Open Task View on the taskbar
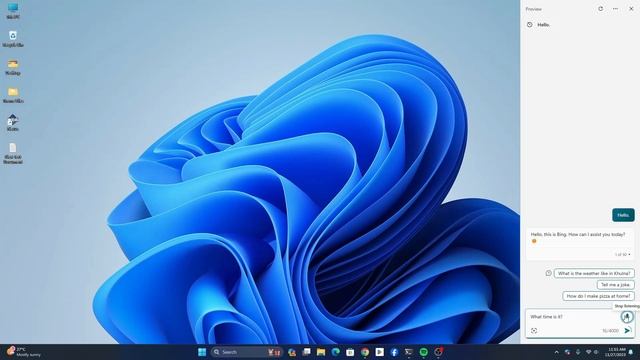This screenshot has height=360, width=640. (306, 352)
